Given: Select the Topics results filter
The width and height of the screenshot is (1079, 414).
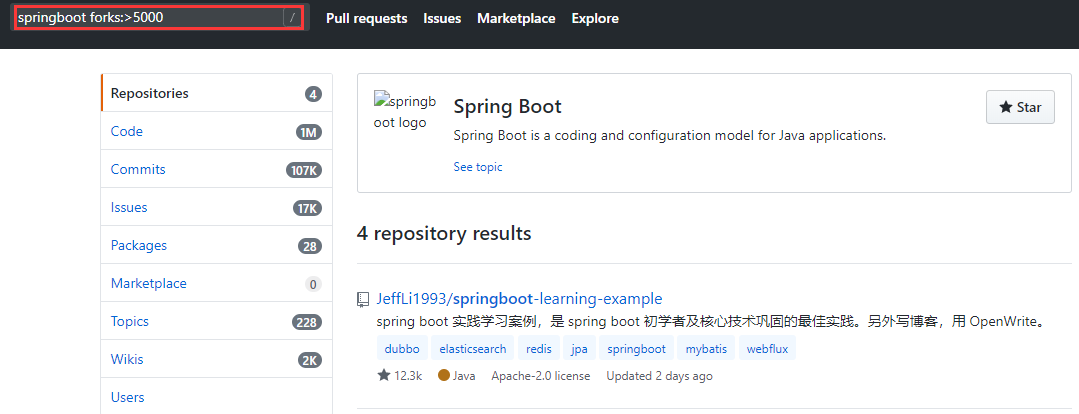Looking at the screenshot, I should [217, 321].
